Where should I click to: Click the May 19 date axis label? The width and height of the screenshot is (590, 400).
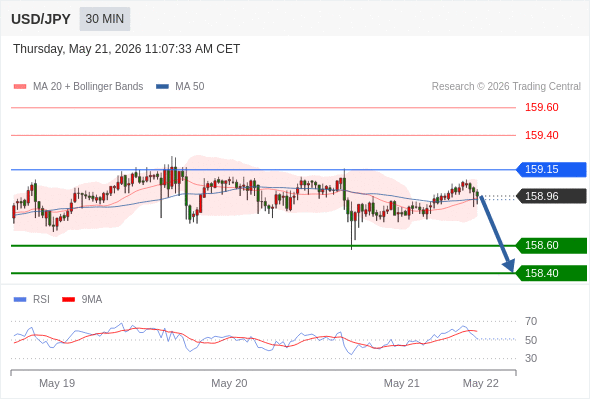click(x=57, y=383)
